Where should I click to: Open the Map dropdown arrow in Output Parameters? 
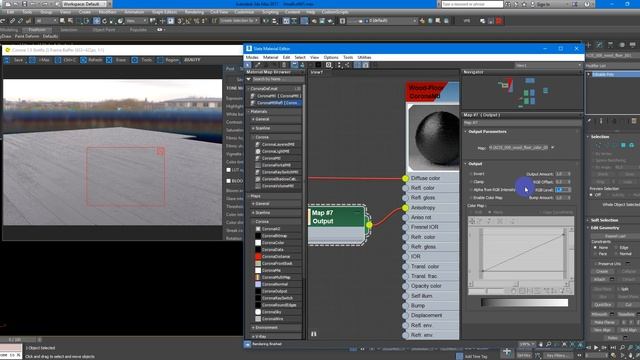point(553,147)
